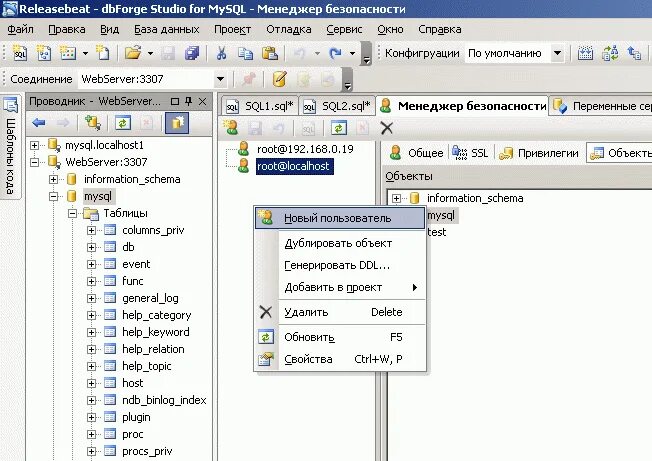Viewport: 652px width, 461px height.
Task: Open the Сервис menu
Action: click(344, 30)
